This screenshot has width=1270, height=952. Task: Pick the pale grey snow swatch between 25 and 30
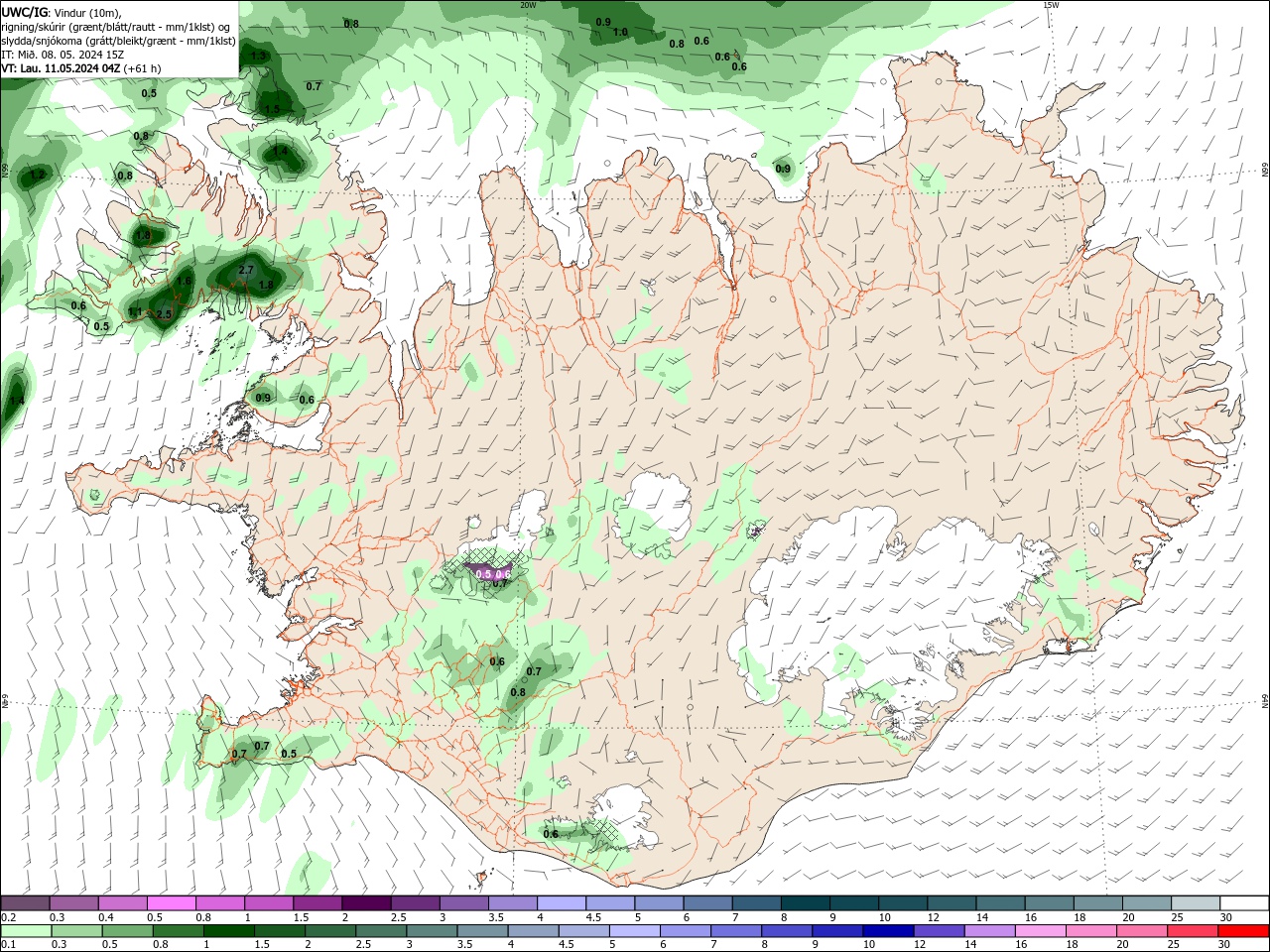pyautogui.click(x=1195, y=903)
